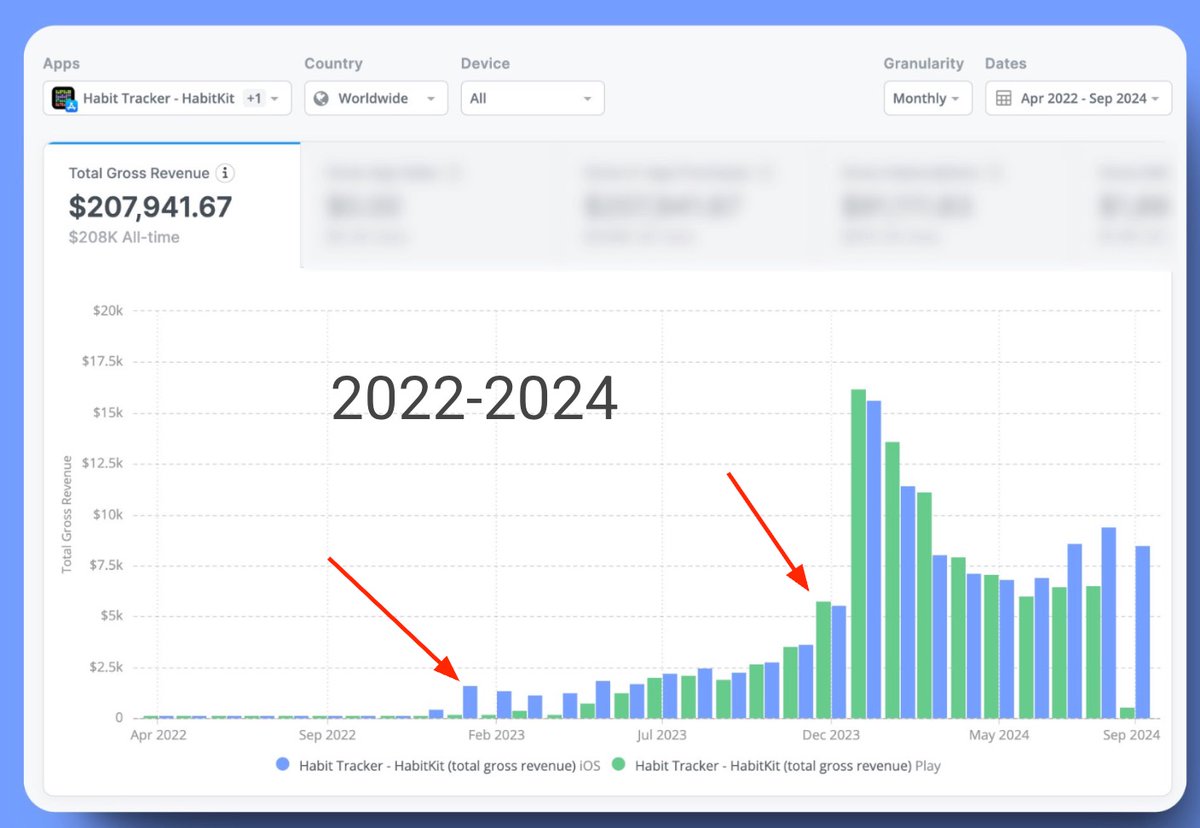1200x828 pixels.
Task: Click the May 2024 x-axis label
Action: pyautogui.click(x=999, y=735)
